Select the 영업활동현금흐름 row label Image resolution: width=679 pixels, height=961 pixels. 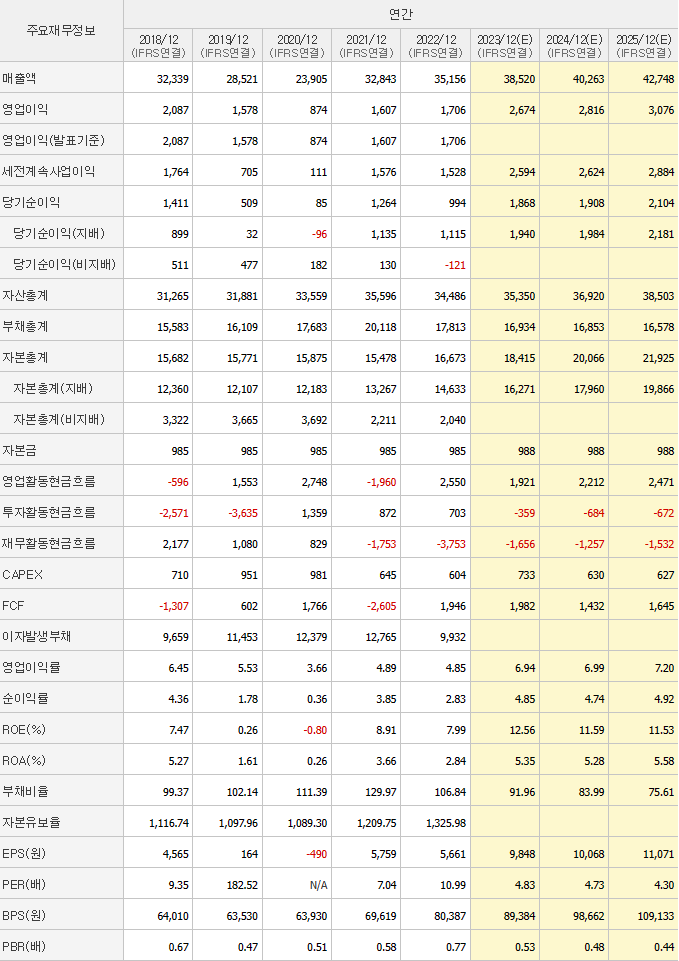(48, 481)
